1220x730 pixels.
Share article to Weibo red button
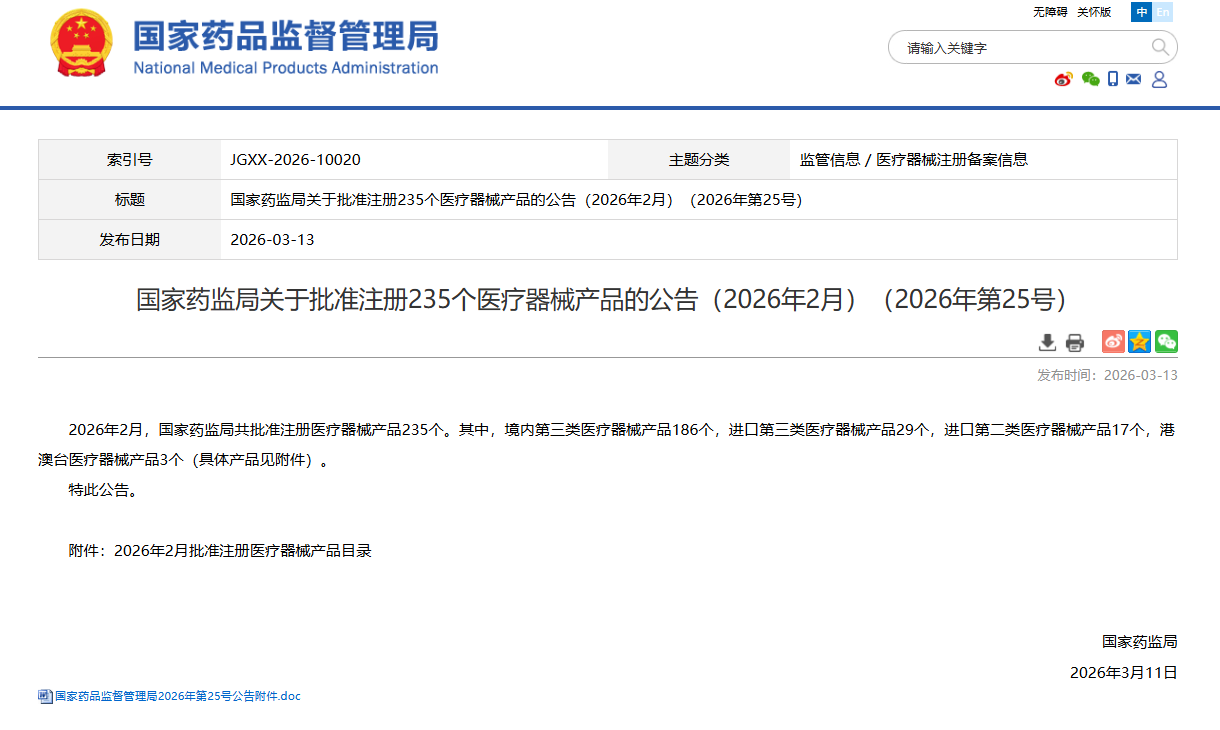(x=1113, y=342)
